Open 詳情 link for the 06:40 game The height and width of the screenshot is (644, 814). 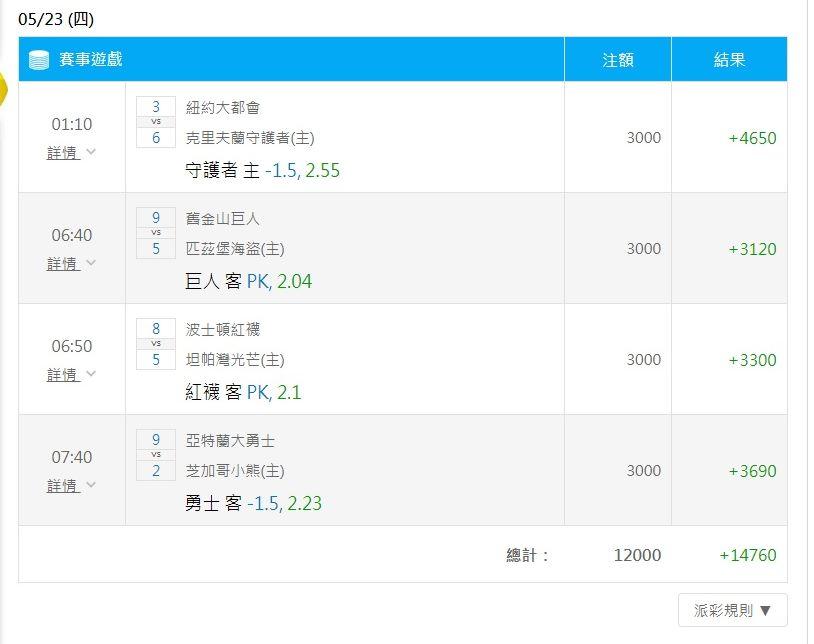tap(63, 264)
